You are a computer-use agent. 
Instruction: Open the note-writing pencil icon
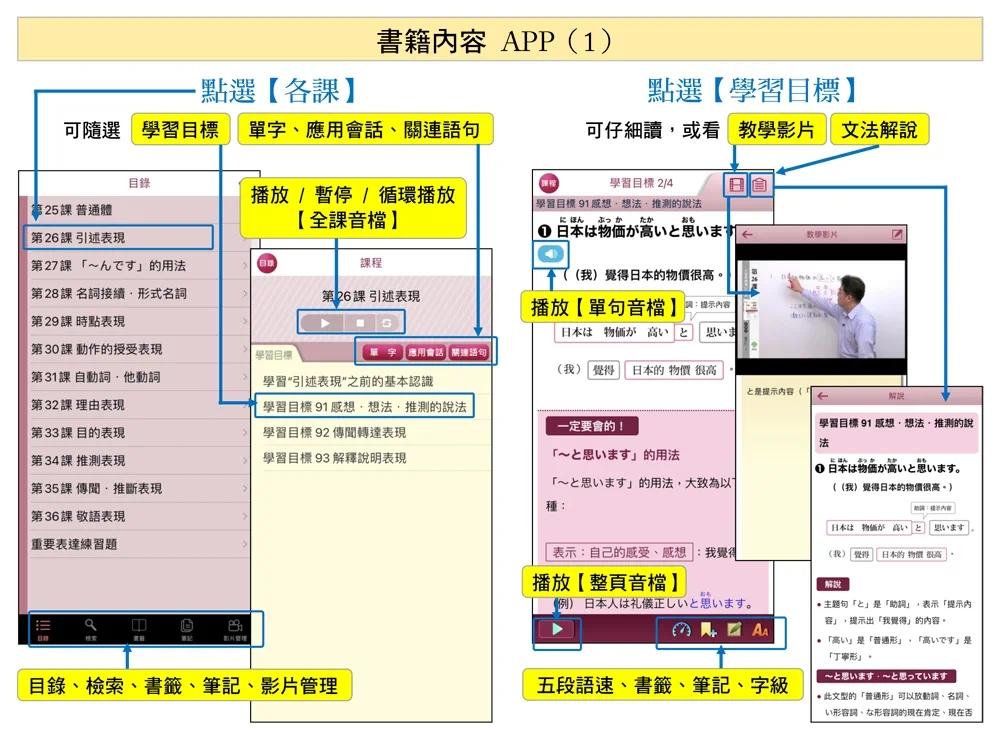(734, 630)
